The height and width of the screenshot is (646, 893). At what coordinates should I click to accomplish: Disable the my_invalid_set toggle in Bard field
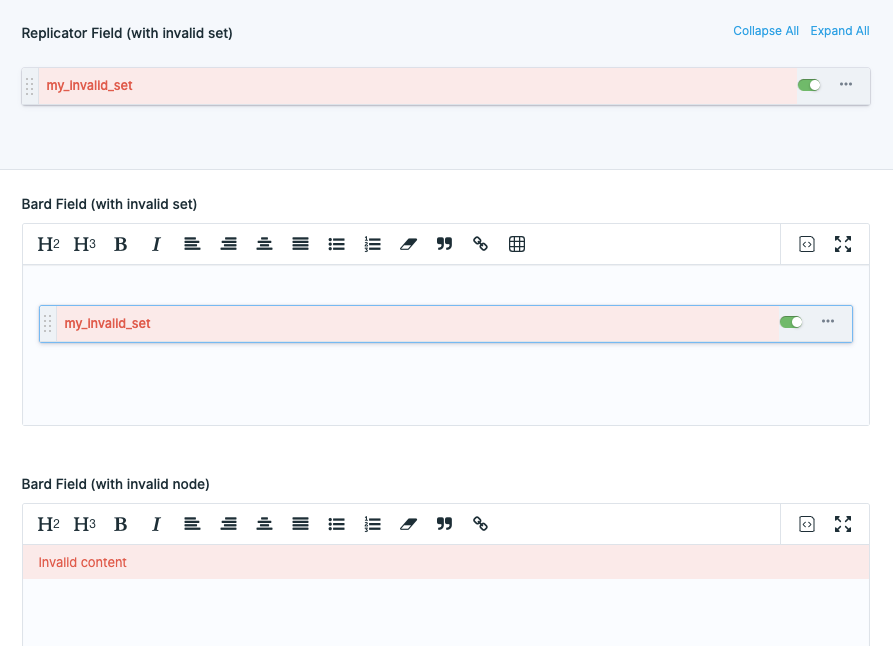791,322
